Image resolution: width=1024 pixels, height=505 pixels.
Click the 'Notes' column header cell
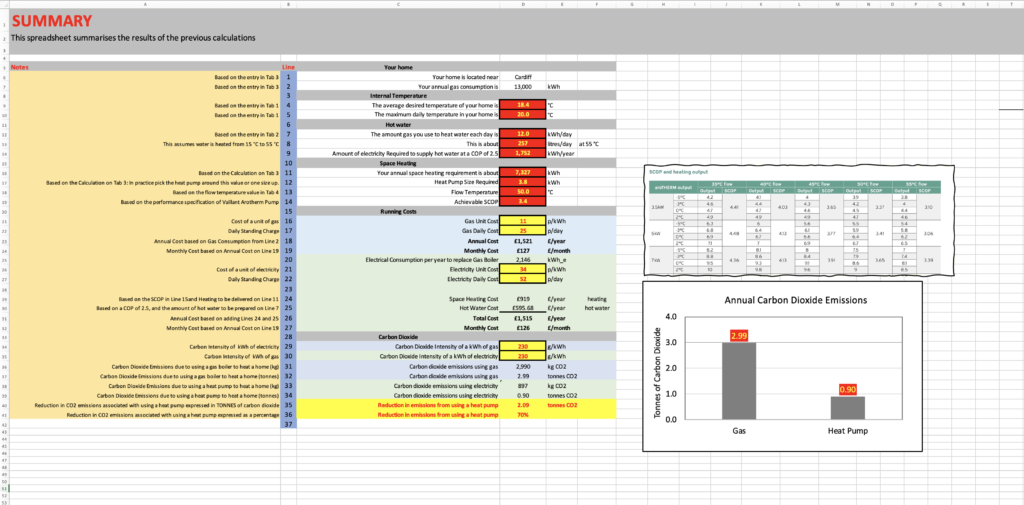144,67
